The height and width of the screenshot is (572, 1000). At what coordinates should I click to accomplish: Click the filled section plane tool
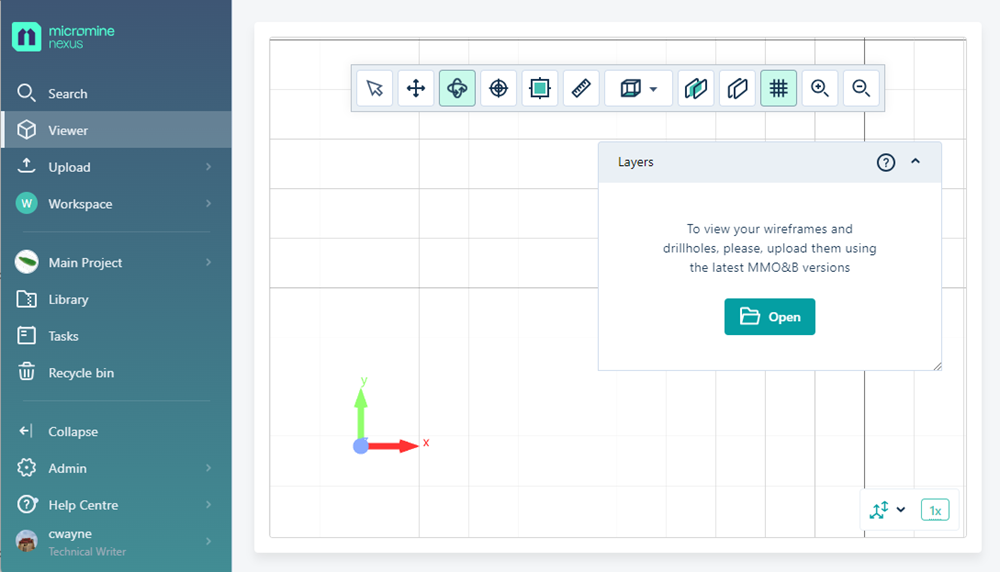[x=696, y=88]
